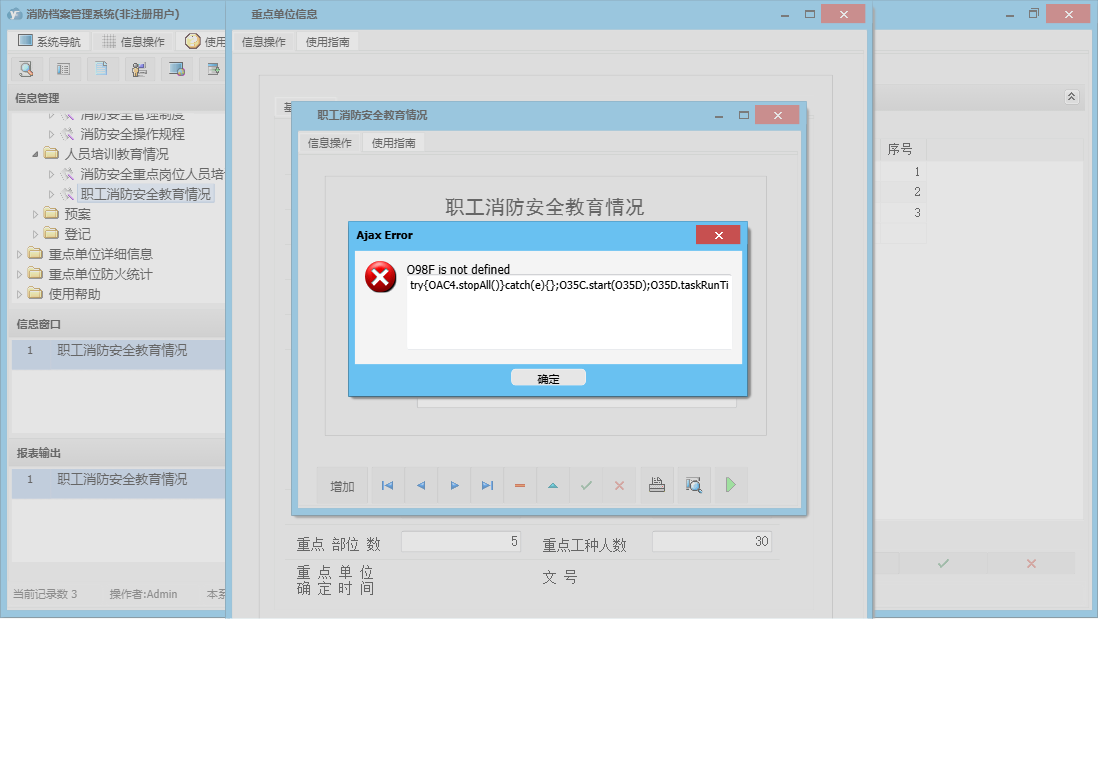Viewport: 1098px width, 762px height.
Task: Select the person-shaped toolbar icon
Action: [139, 69]
